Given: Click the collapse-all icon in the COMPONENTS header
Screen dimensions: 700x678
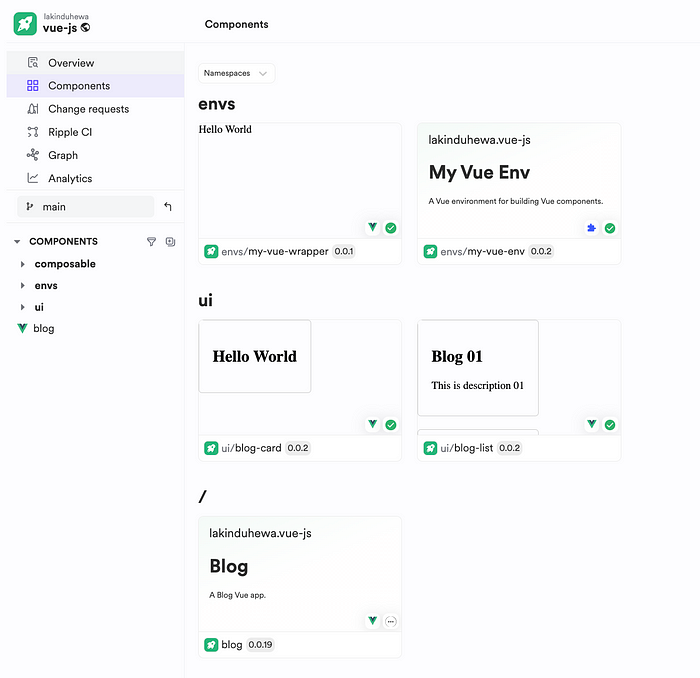Looking at the screenshot, I should 171,241.
